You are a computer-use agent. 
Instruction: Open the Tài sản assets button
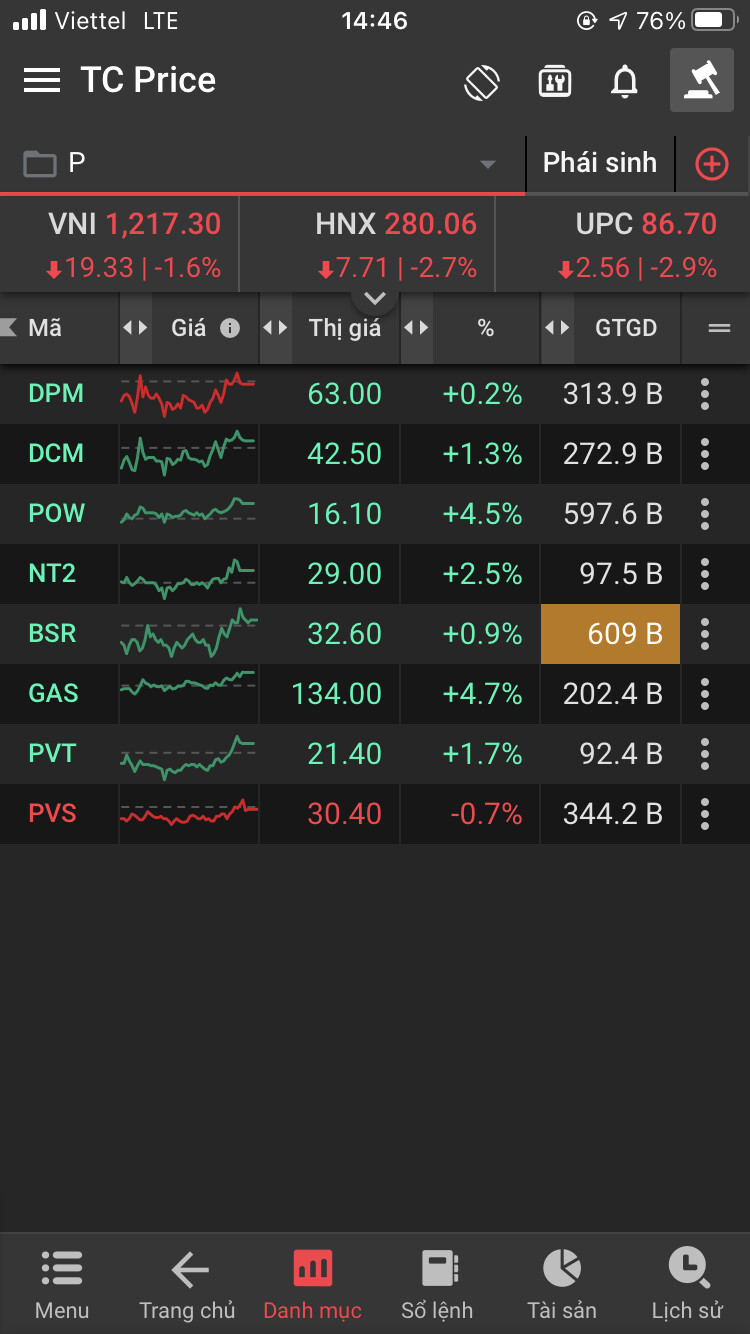pos(562,1283)
